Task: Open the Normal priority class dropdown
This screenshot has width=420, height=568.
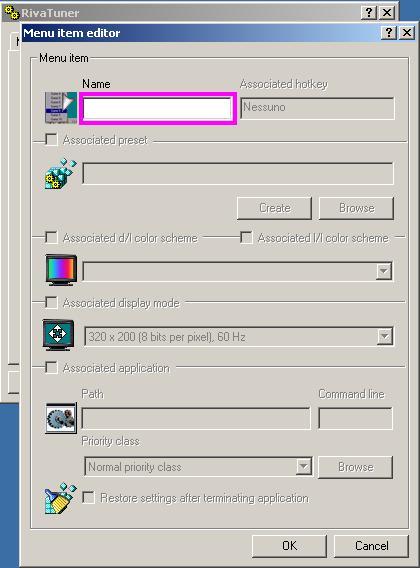Action: tap(198, 467)
